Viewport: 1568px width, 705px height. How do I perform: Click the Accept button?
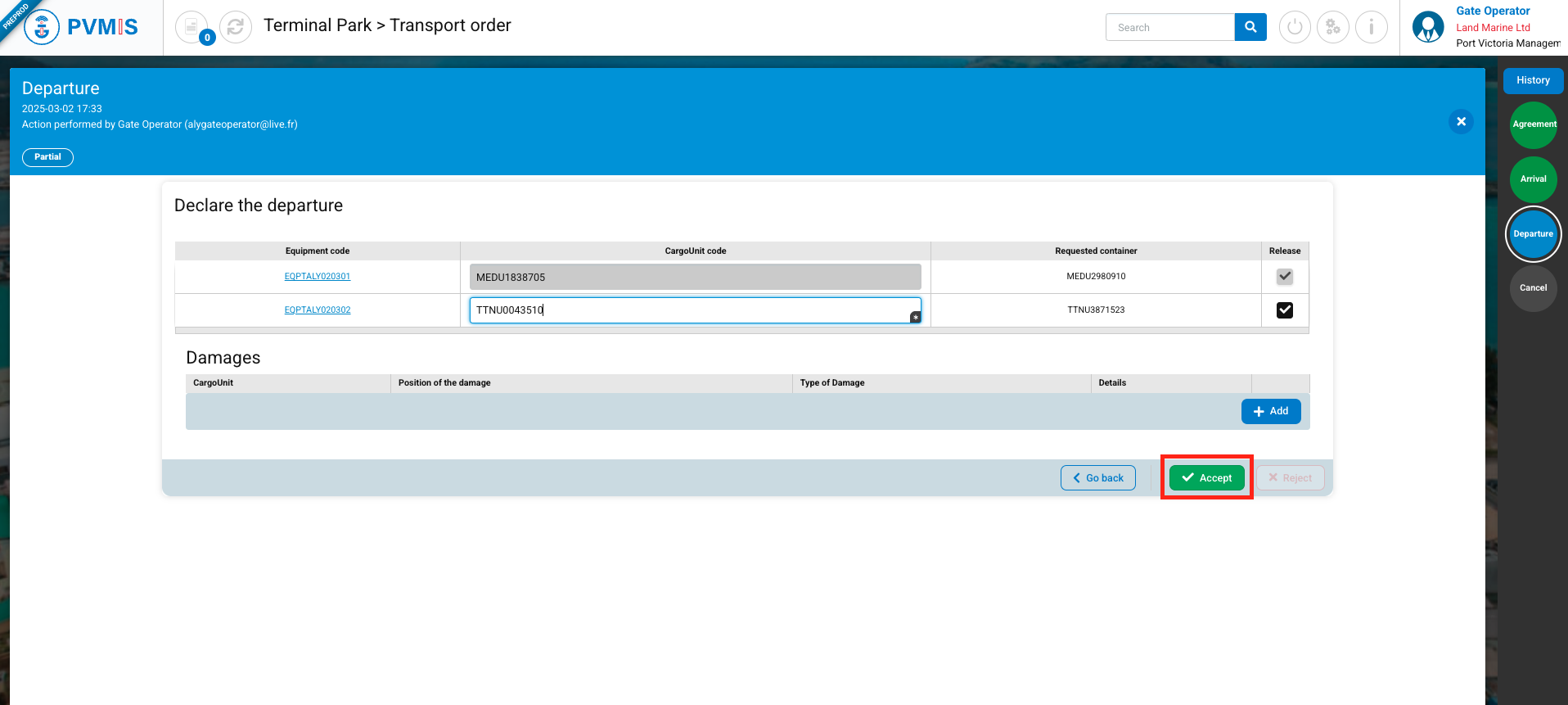[1206, 478]
